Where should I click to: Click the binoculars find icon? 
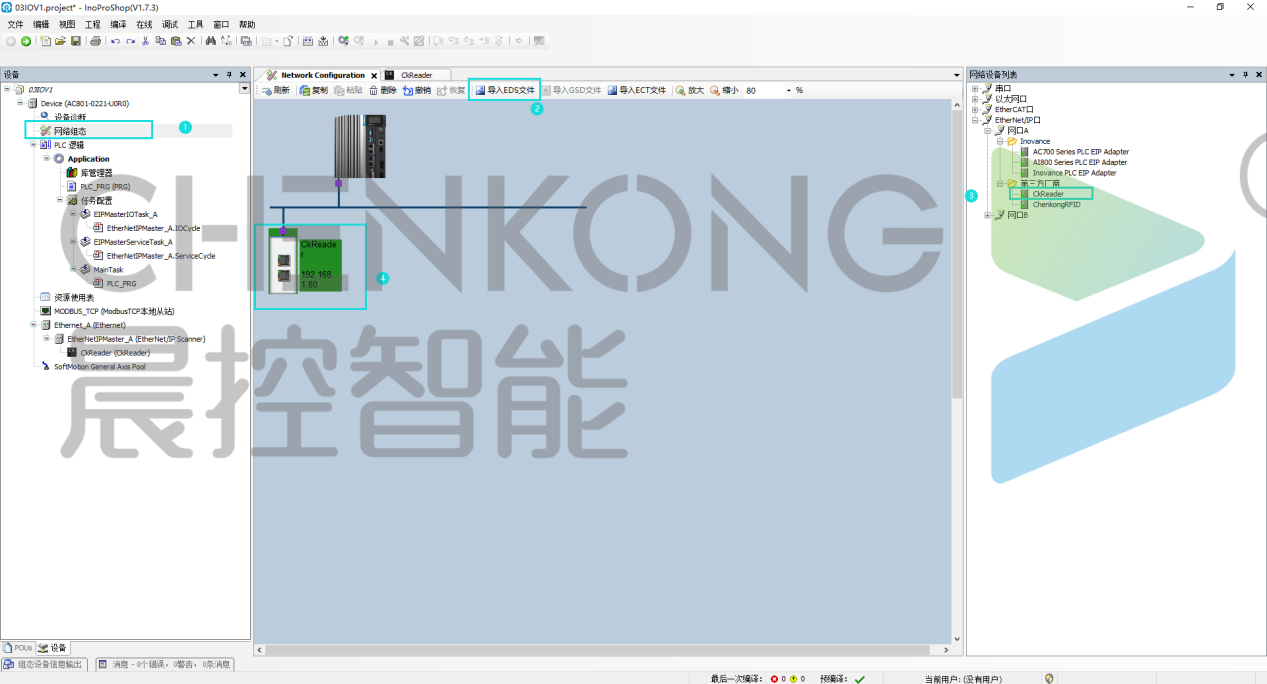pyautogui.click(x=210, y=41)
